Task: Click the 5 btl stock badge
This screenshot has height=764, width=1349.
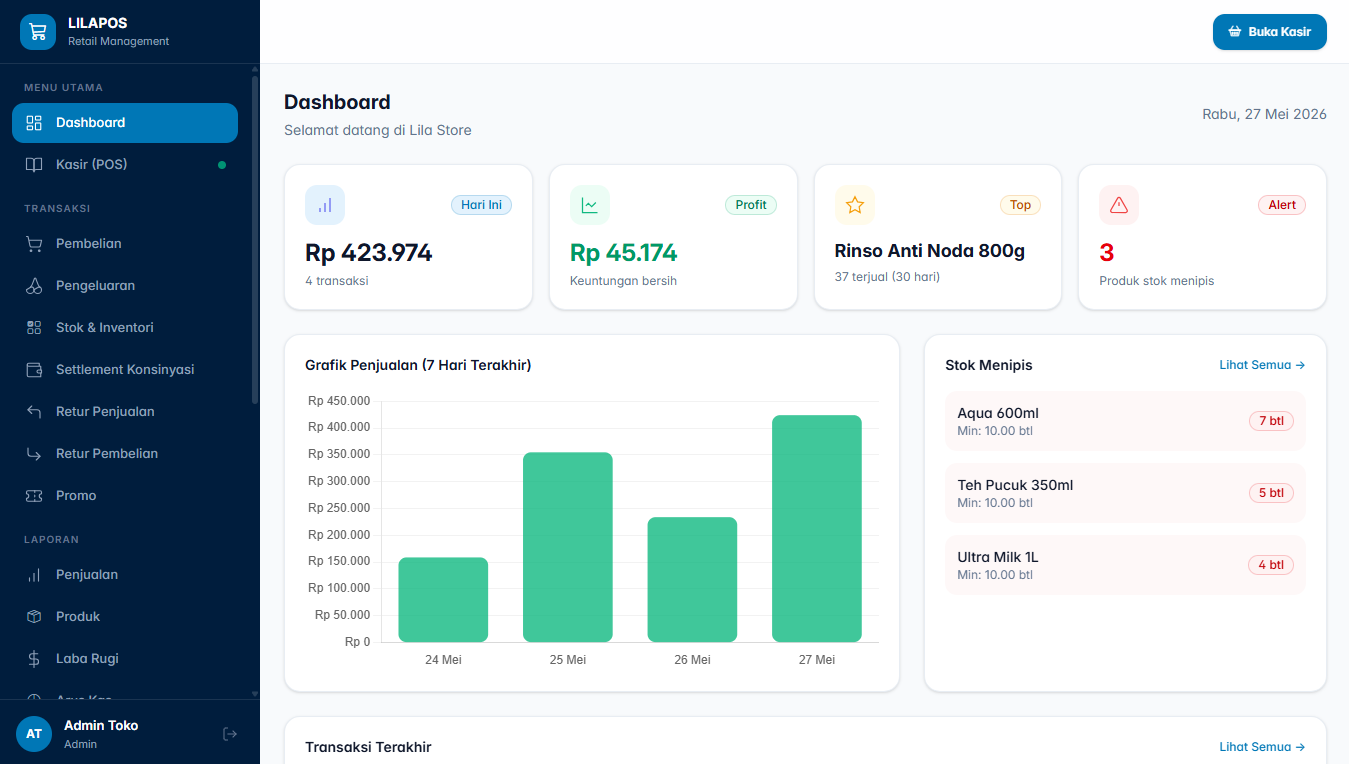Action: pyautogui.click(x=1271, y=493)
